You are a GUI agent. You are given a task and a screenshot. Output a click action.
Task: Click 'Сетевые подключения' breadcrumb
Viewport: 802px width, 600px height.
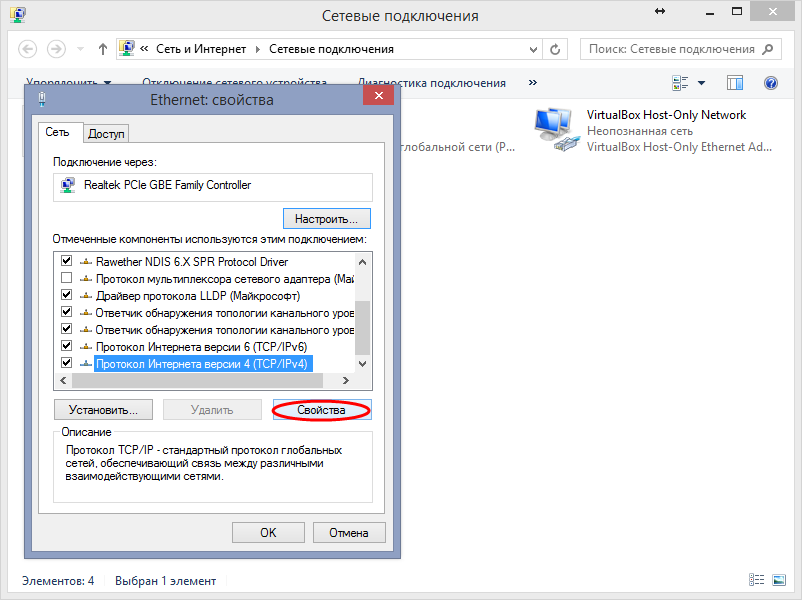coord(331,49)
